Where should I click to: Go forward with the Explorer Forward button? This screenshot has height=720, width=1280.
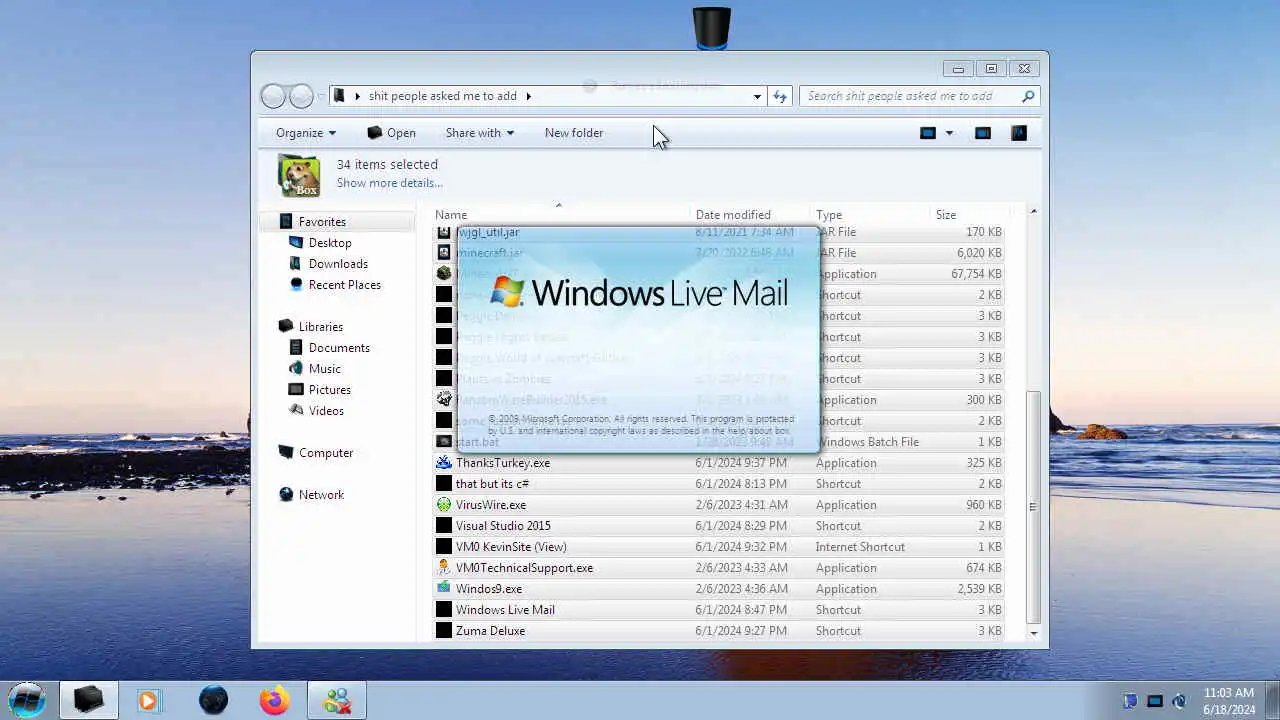click(301, 96)
